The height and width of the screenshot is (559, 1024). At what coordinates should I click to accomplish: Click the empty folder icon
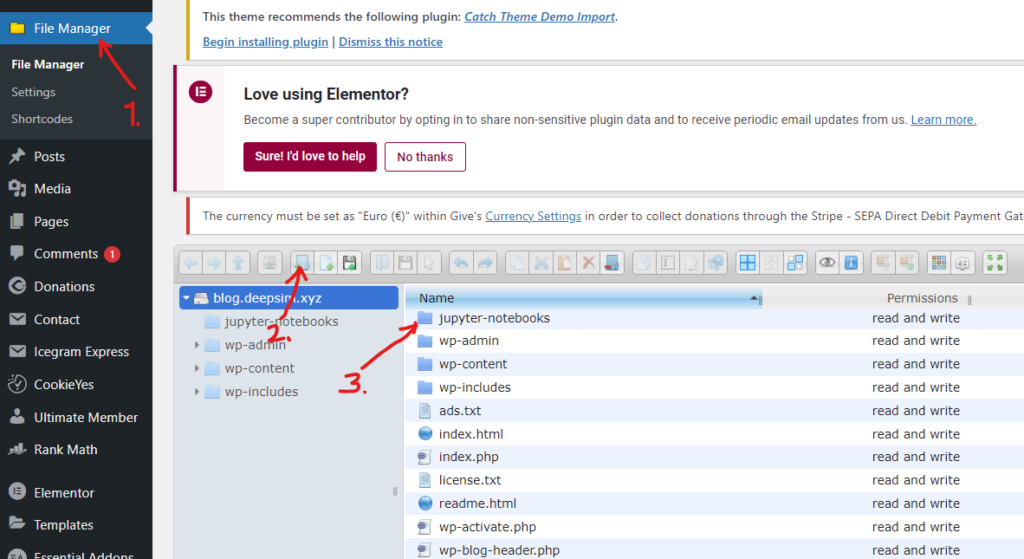tap(612, 263)
